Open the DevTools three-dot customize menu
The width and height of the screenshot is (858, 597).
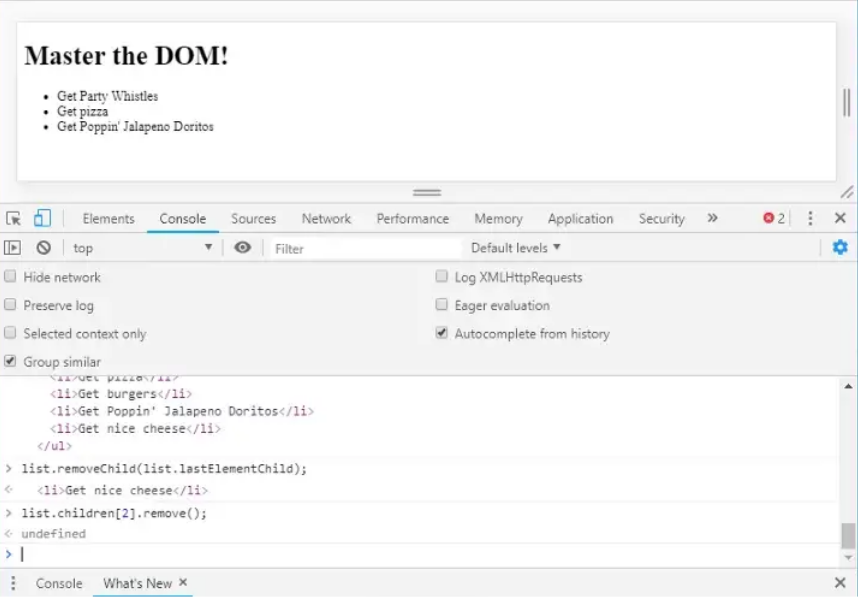pyautogui.click(x=810, y=218)
